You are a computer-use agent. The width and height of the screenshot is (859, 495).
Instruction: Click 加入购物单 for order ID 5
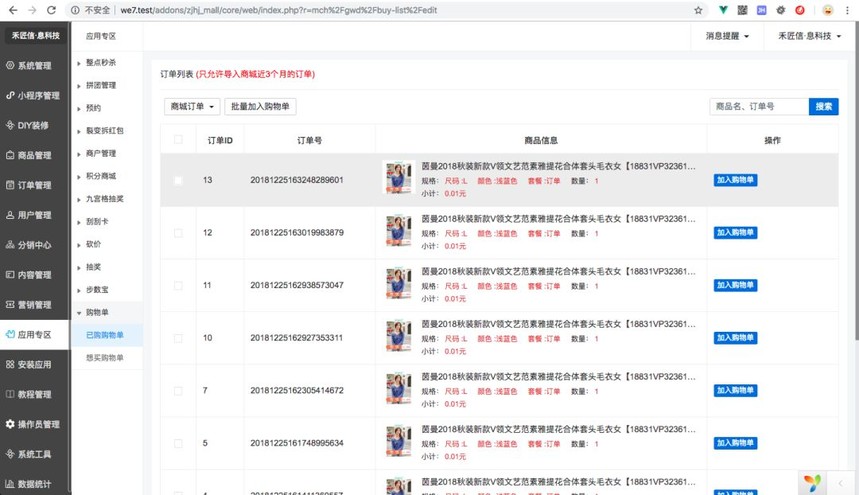click(735, 443)
